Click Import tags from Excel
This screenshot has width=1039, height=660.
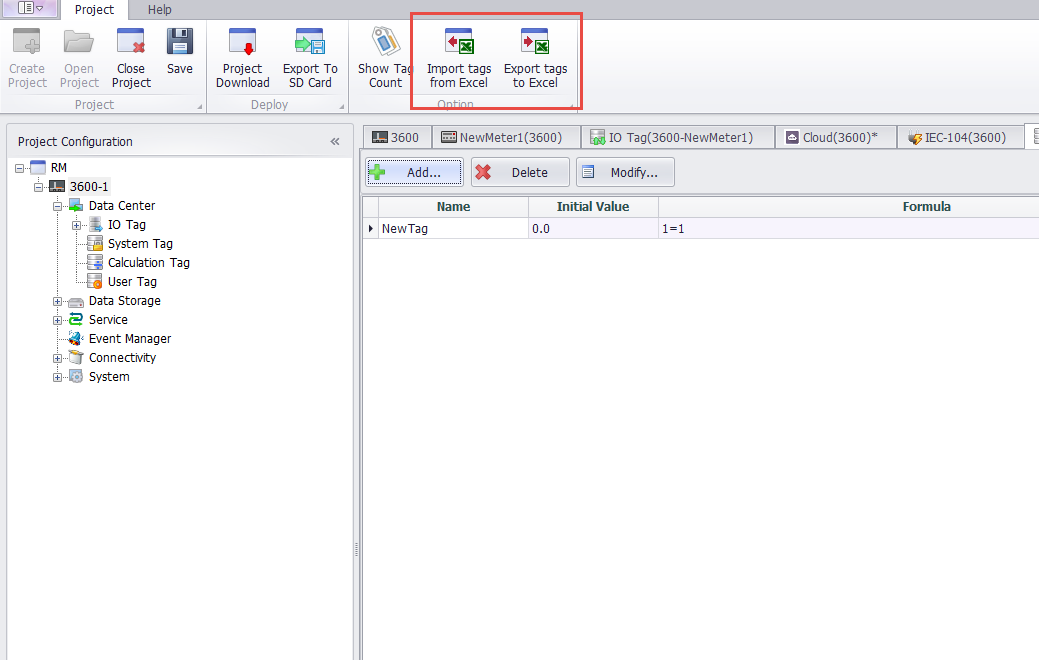tap(459, 44)
